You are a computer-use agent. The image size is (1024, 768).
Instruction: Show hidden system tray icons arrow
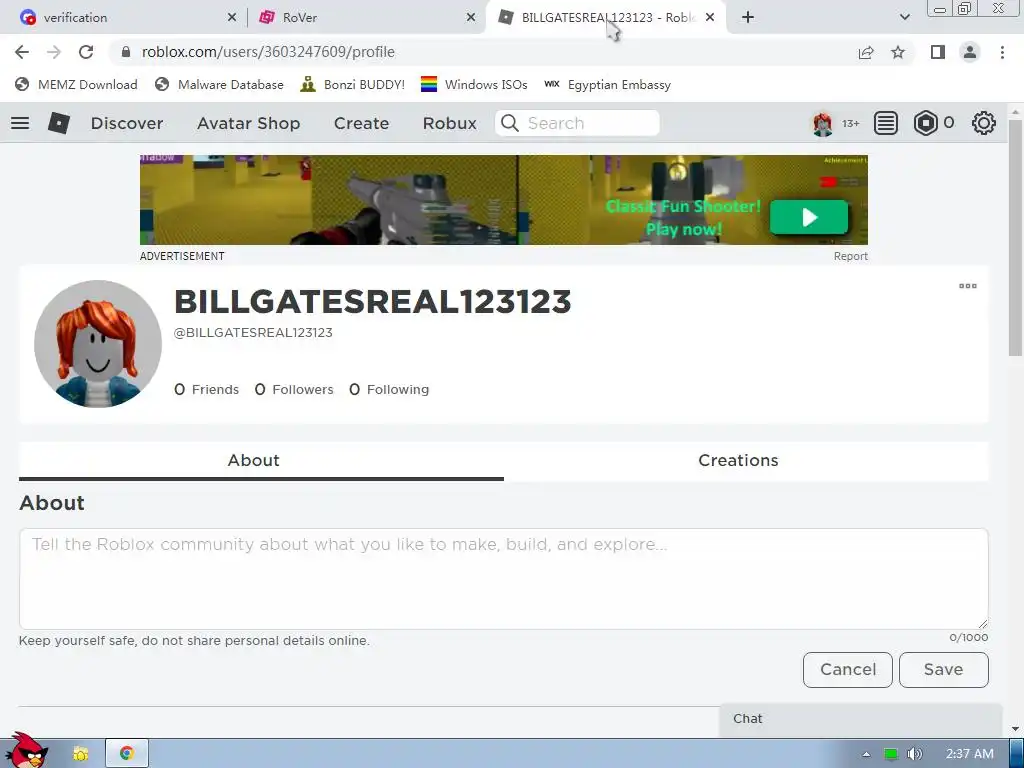866,754
